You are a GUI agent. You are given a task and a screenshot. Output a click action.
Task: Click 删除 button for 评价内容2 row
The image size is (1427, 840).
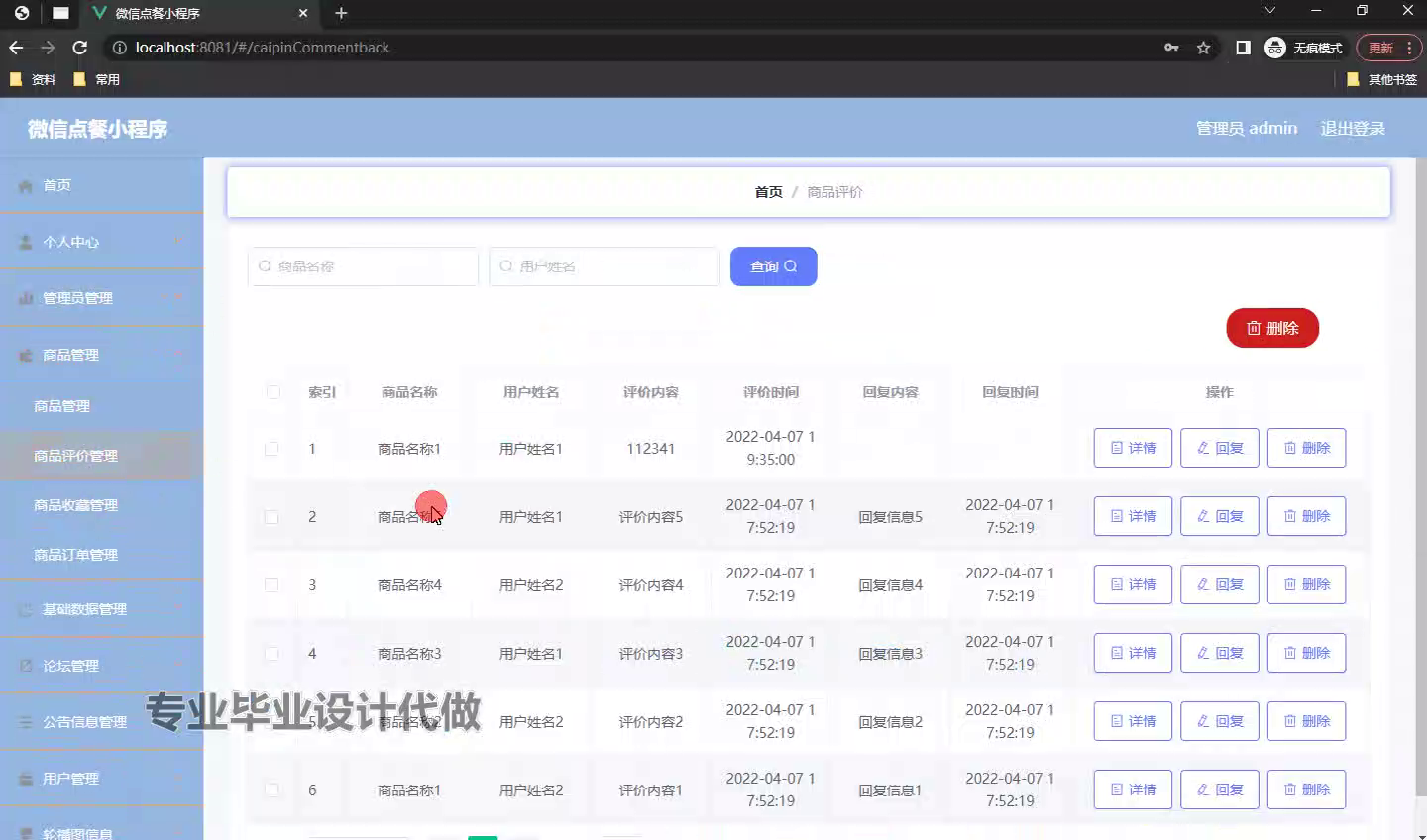[1307, 721]
